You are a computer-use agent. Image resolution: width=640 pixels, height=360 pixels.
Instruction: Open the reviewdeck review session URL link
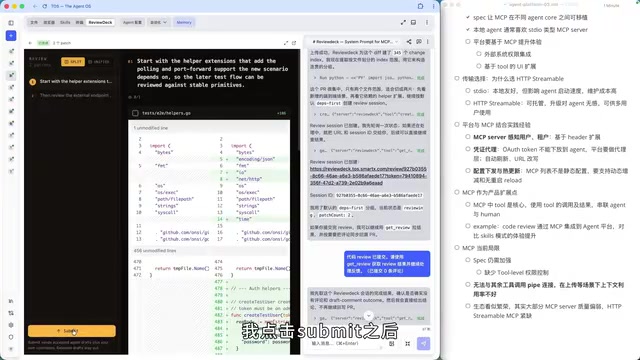click(x=368, y=176)
